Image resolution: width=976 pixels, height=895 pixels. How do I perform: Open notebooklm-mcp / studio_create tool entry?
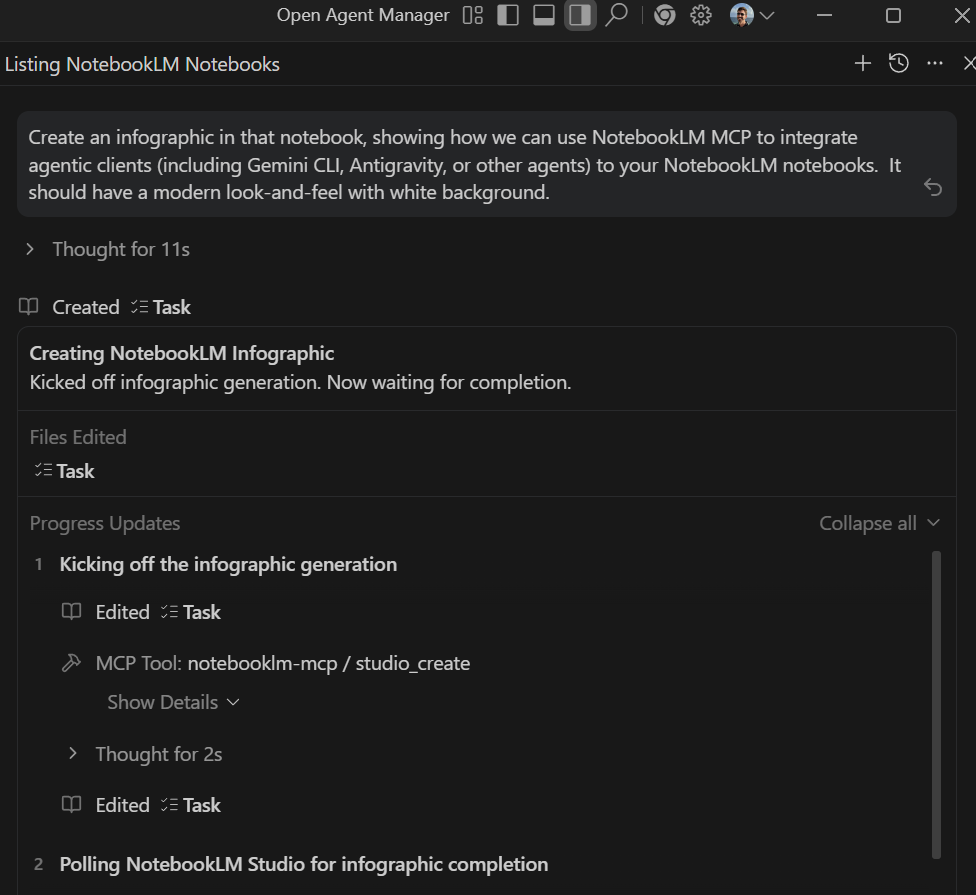coord(329,663)
